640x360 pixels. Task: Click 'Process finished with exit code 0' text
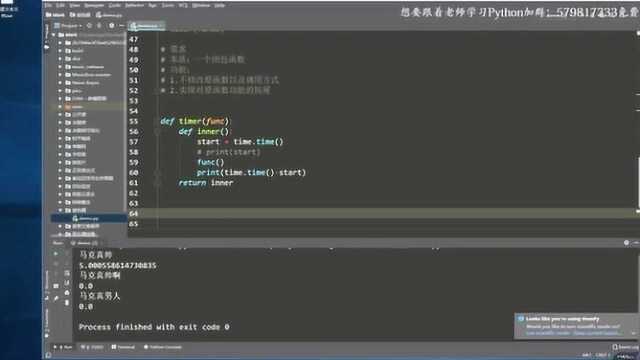(154, 327)
